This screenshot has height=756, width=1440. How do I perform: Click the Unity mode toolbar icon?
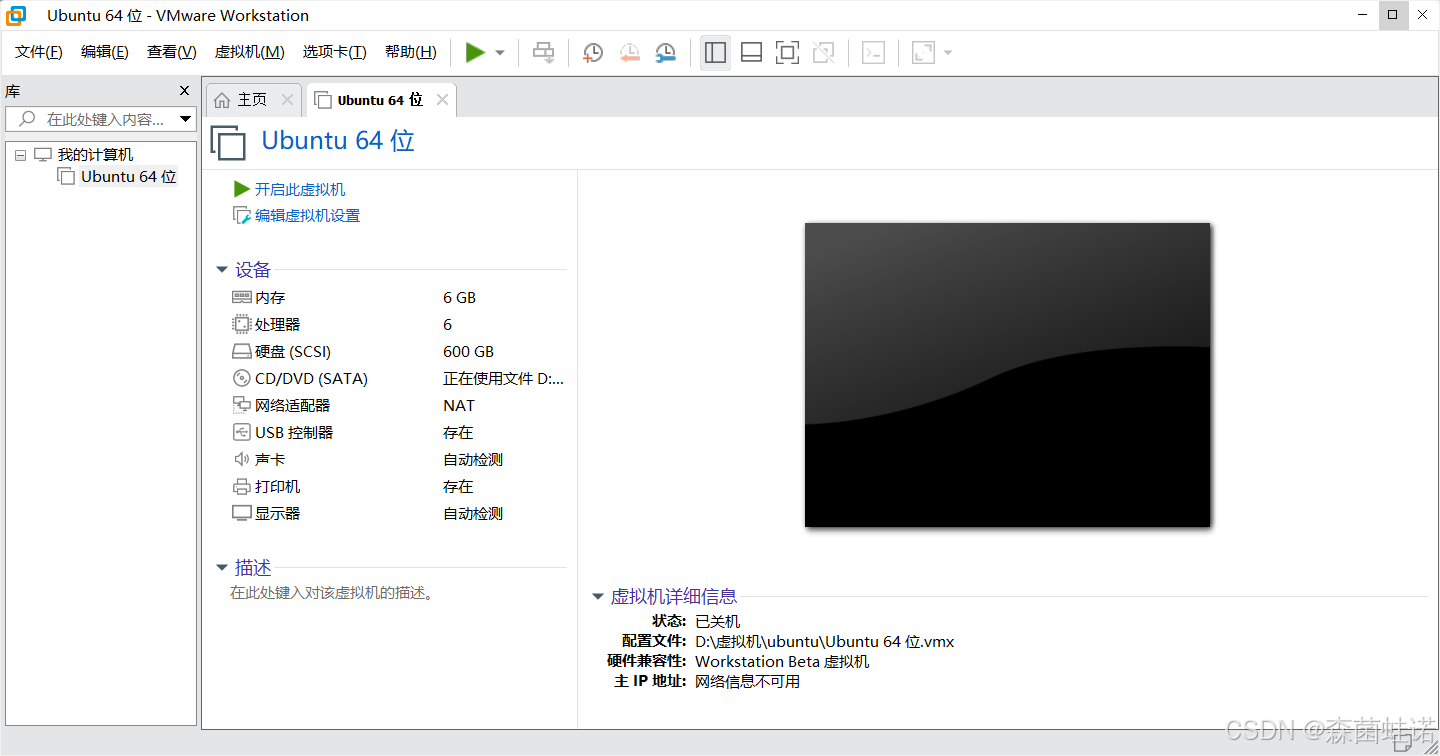pyautogui.click(x=823, y=53)
